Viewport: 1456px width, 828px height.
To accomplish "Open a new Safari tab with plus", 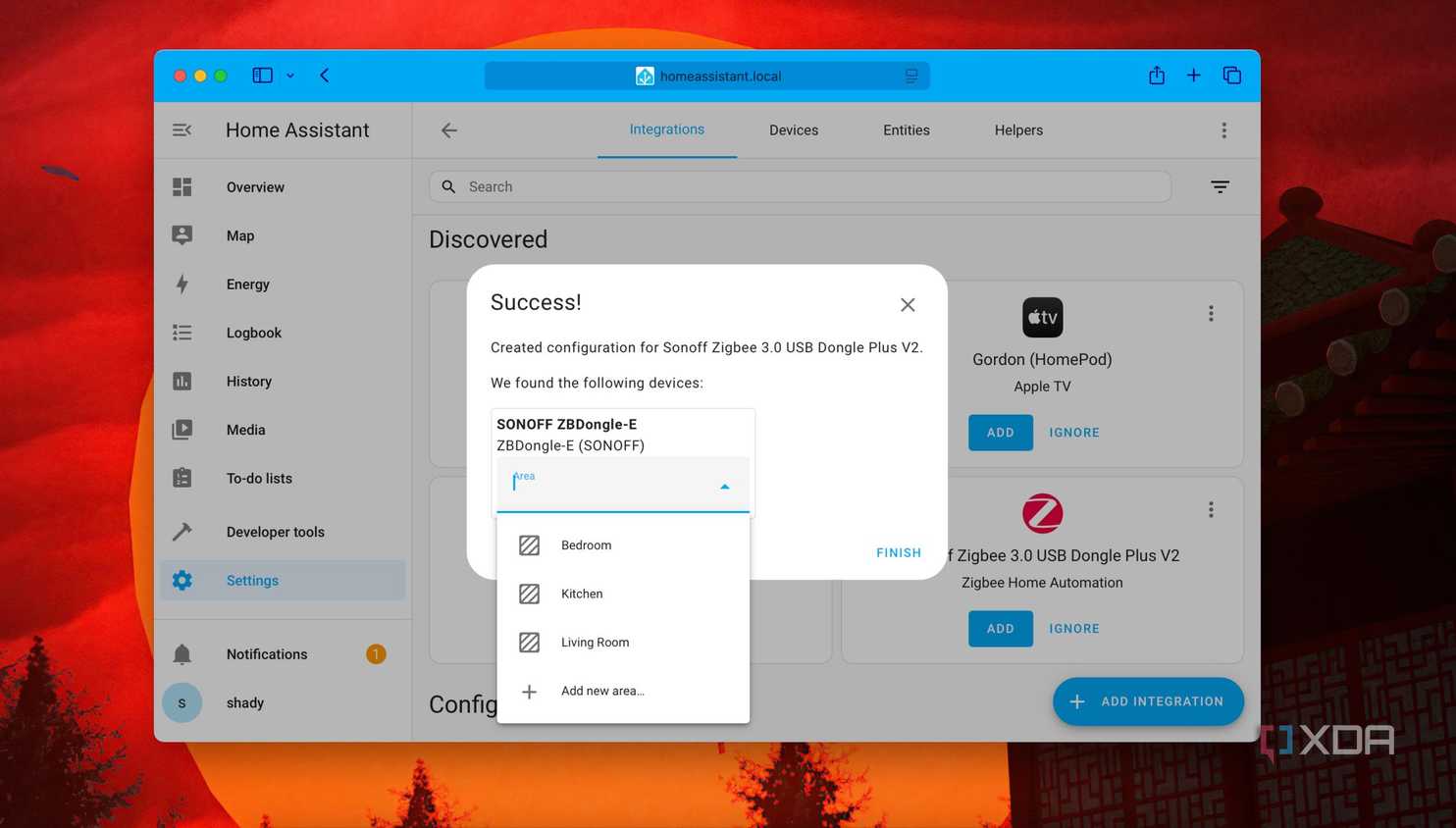I will 1193,75.
